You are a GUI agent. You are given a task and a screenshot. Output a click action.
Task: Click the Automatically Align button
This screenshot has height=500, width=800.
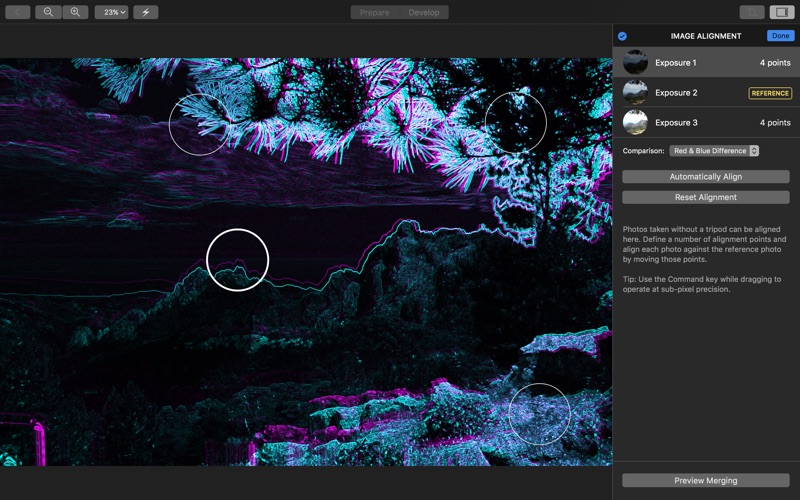(705, 177)
